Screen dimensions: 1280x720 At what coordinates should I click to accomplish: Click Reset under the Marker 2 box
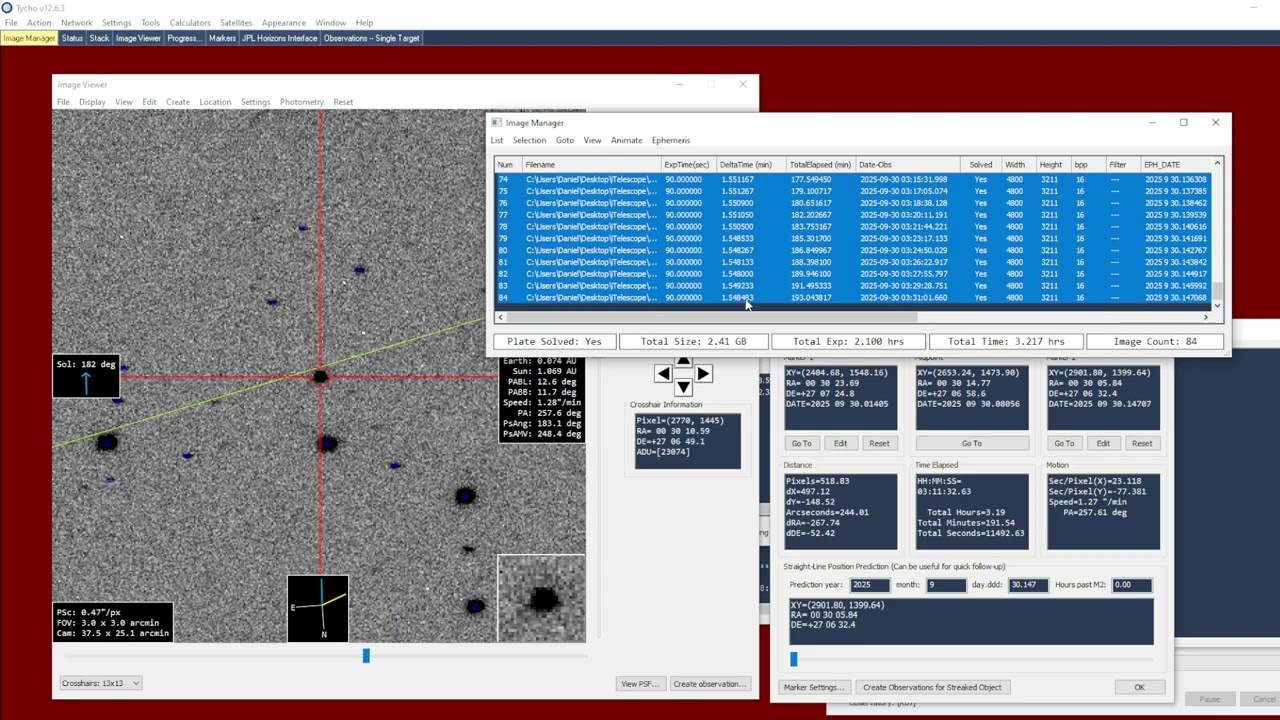[x=1142, y=443]
